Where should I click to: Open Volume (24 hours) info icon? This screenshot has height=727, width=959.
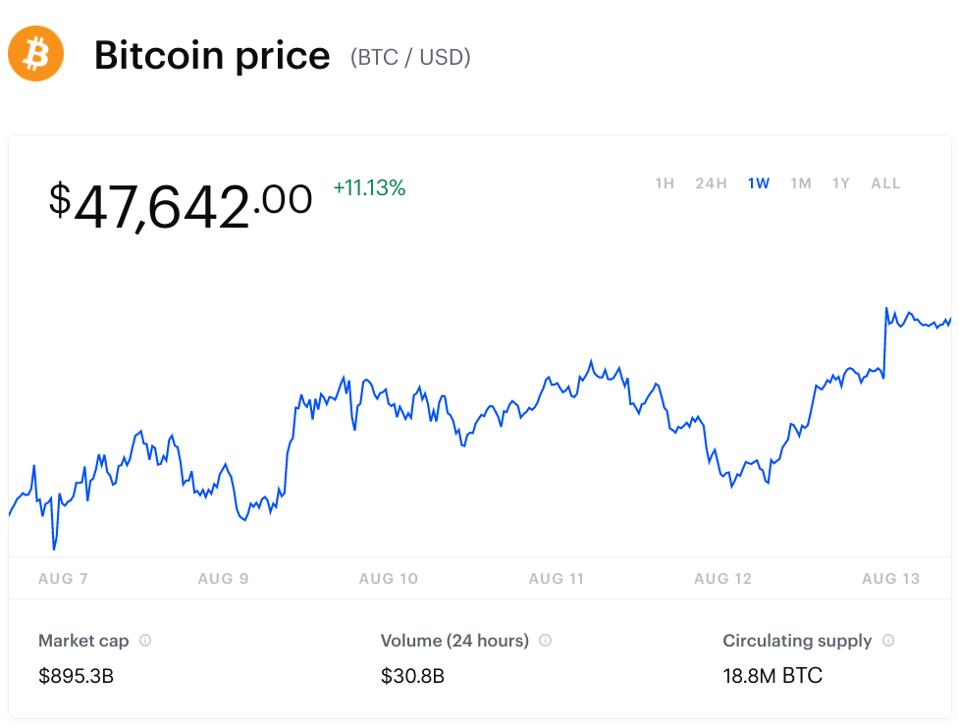tap(545, 640)
